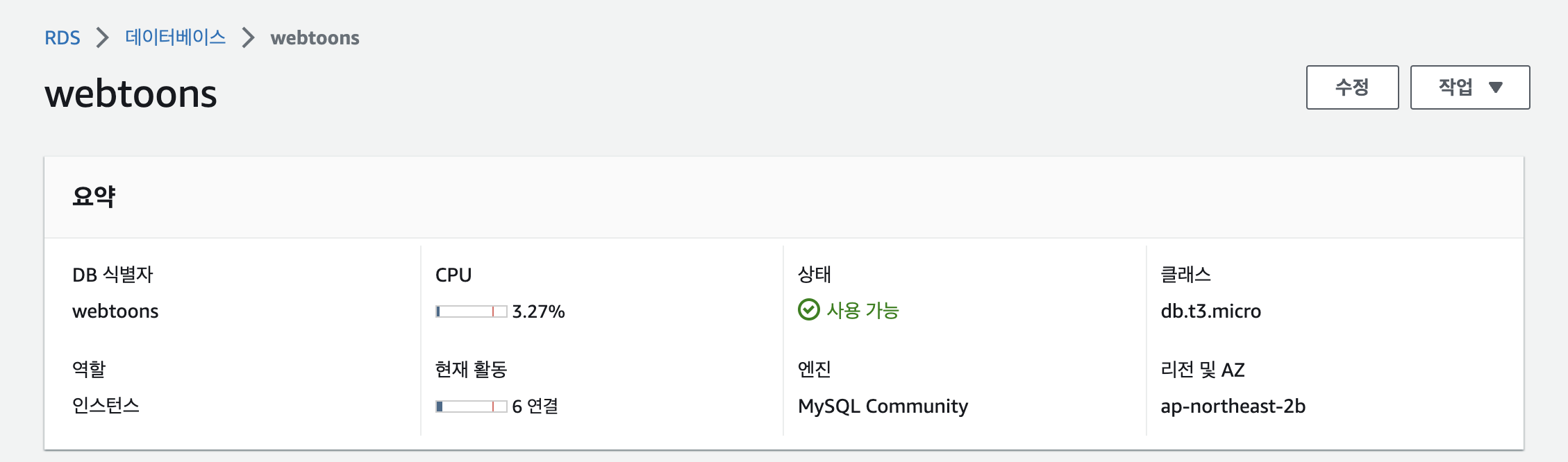The height and width of the screenshot is (462, 1568).
Task: Click the current activity connections bar
Action: [472, 407]
